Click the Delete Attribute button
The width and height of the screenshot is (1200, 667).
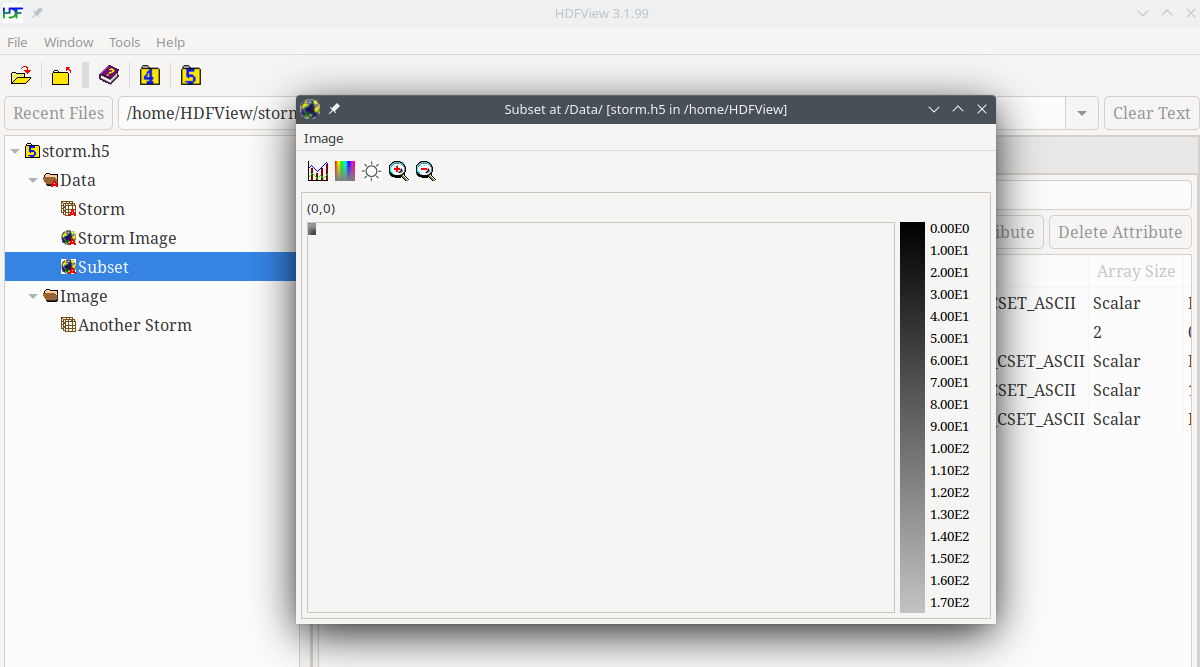pos(1119,232)
